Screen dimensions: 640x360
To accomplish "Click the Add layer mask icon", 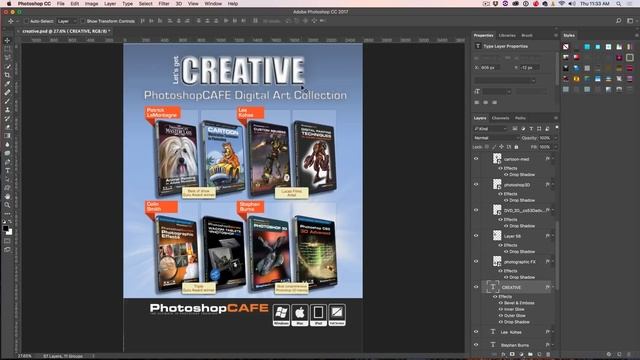I will pyautogui.click(x=512, y=354).
